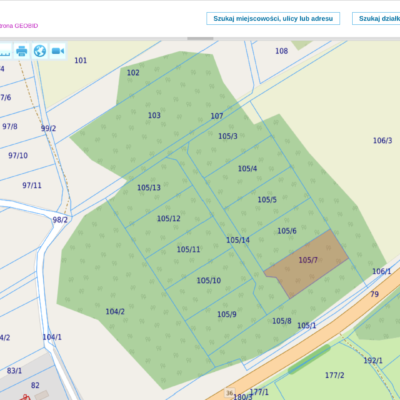The height and width of the screenshot is (400, 400).
Task: Select highlighted parcel 105/7
Action: [x=308, y=260]
